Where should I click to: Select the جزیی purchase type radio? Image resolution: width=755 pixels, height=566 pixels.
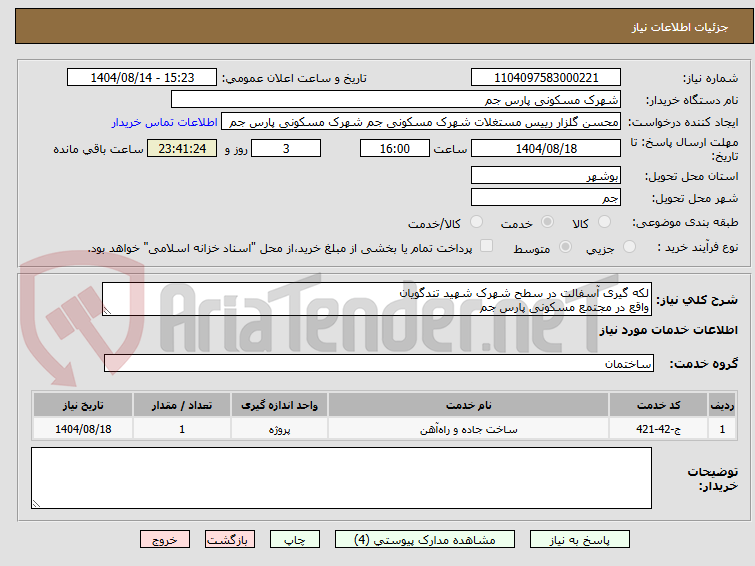(629, 247)
